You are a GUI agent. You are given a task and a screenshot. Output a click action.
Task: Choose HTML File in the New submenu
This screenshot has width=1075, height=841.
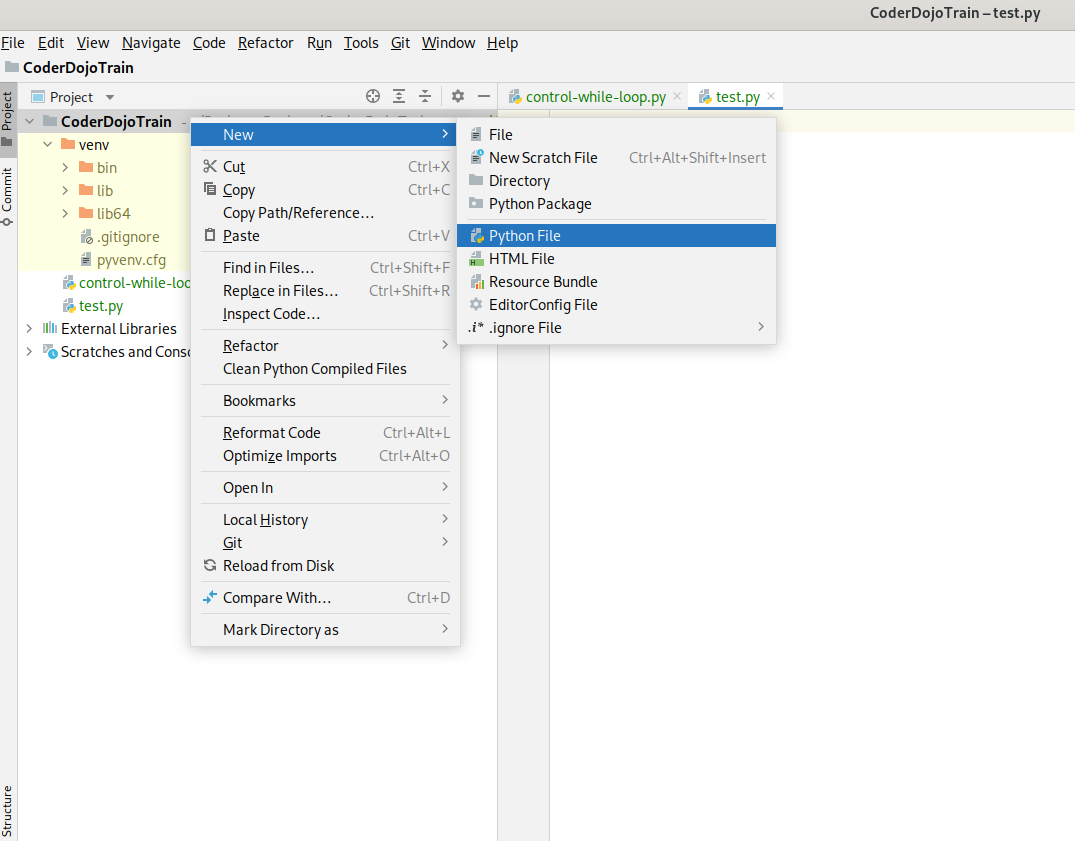pos(523,258)
